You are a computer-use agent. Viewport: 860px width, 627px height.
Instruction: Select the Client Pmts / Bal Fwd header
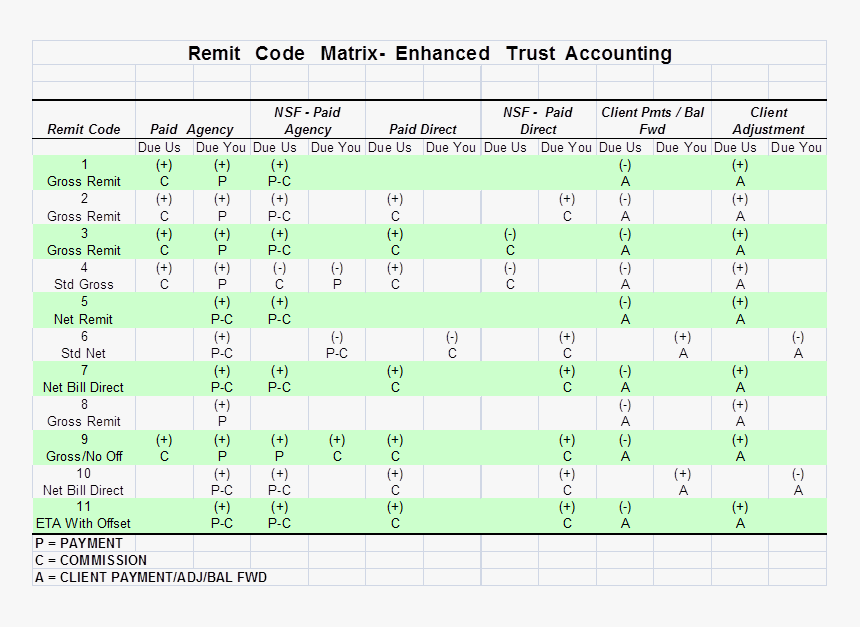pos(652,121)
